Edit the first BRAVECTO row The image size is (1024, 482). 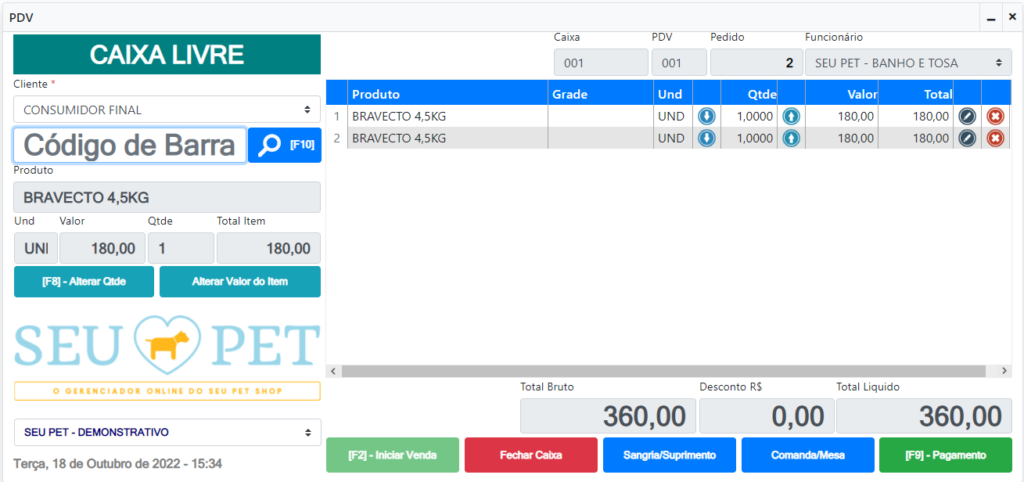[x=967, y=116]
